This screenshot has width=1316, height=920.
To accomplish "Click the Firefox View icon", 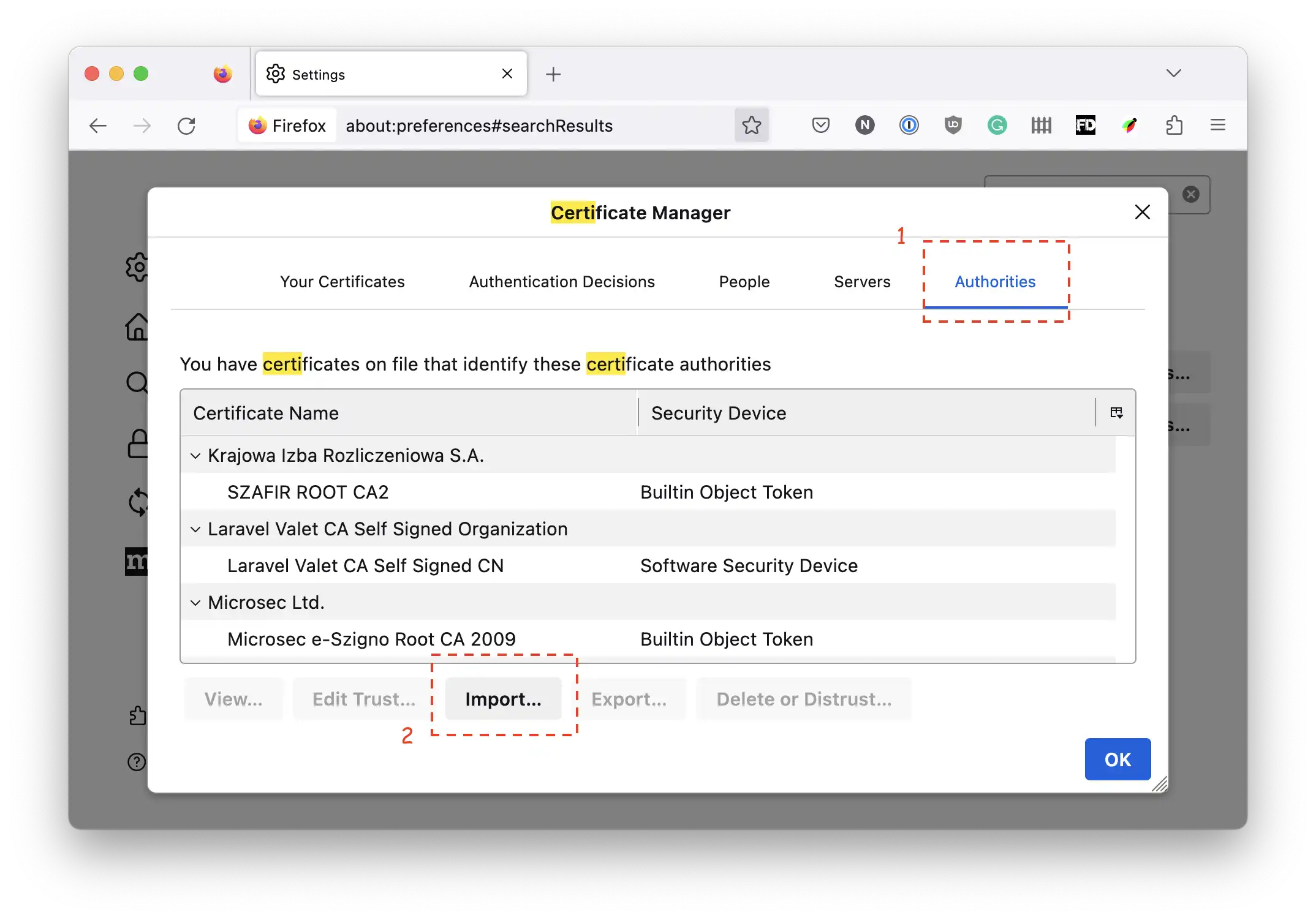I will click(x=223, y=74).
